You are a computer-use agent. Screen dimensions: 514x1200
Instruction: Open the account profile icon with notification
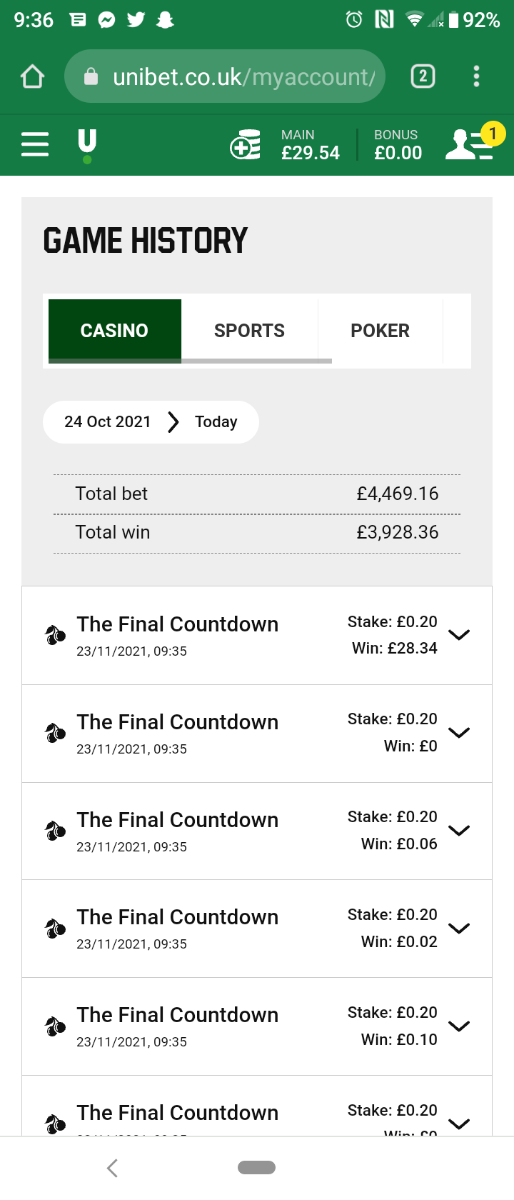coord(471,143)
